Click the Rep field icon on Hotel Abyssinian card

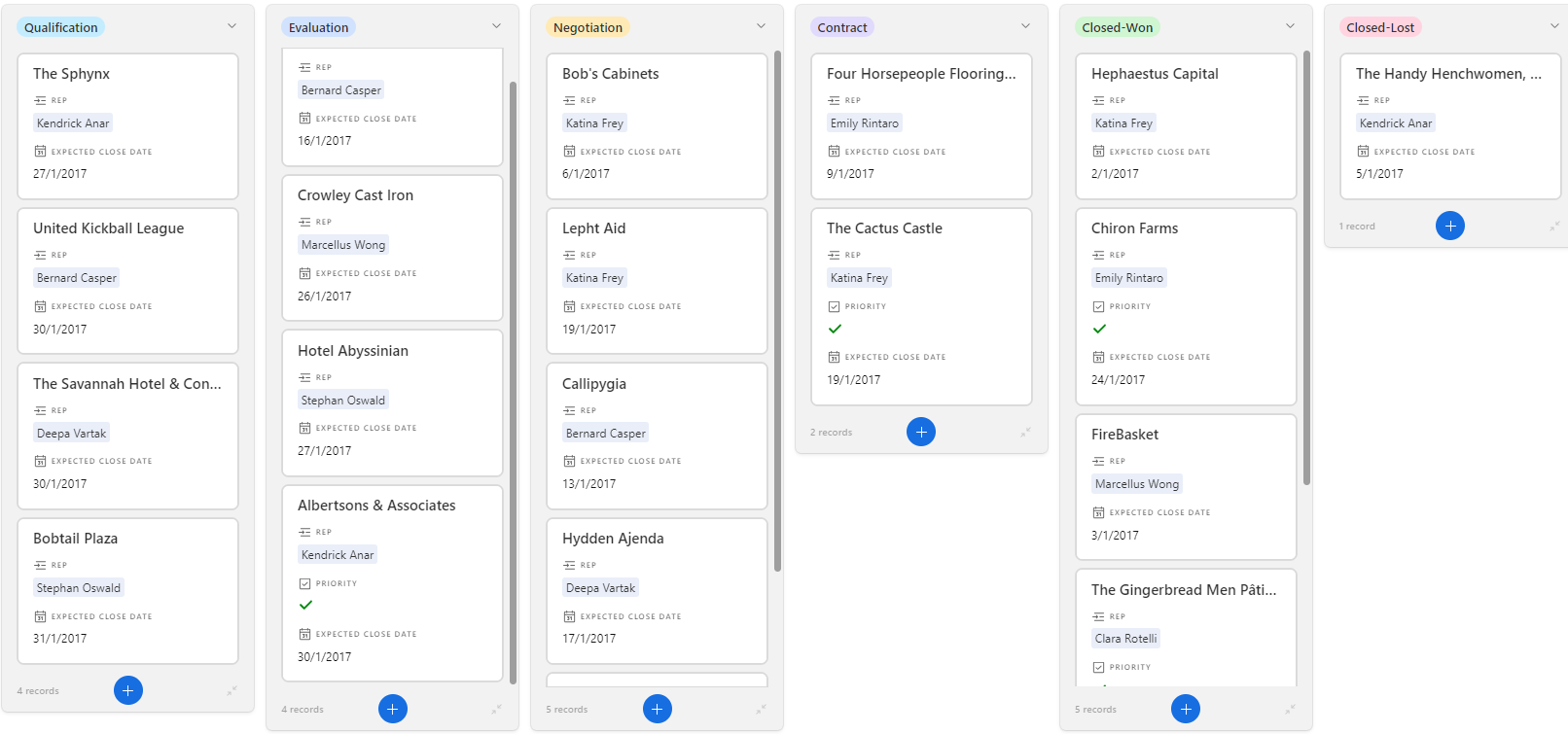pyautogui.click(x=304, y=377)
